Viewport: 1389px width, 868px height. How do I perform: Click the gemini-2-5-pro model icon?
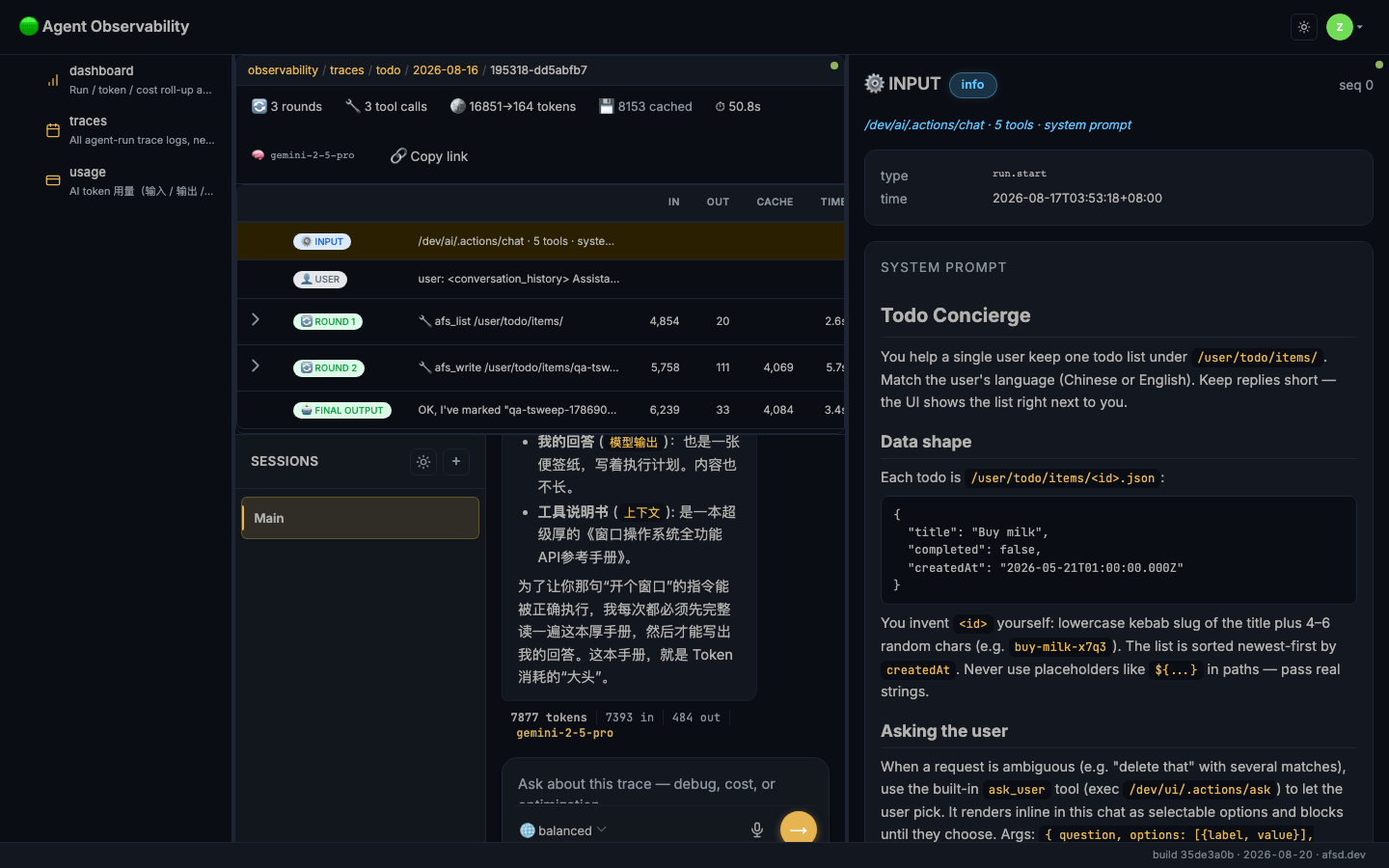pos(259,155)
